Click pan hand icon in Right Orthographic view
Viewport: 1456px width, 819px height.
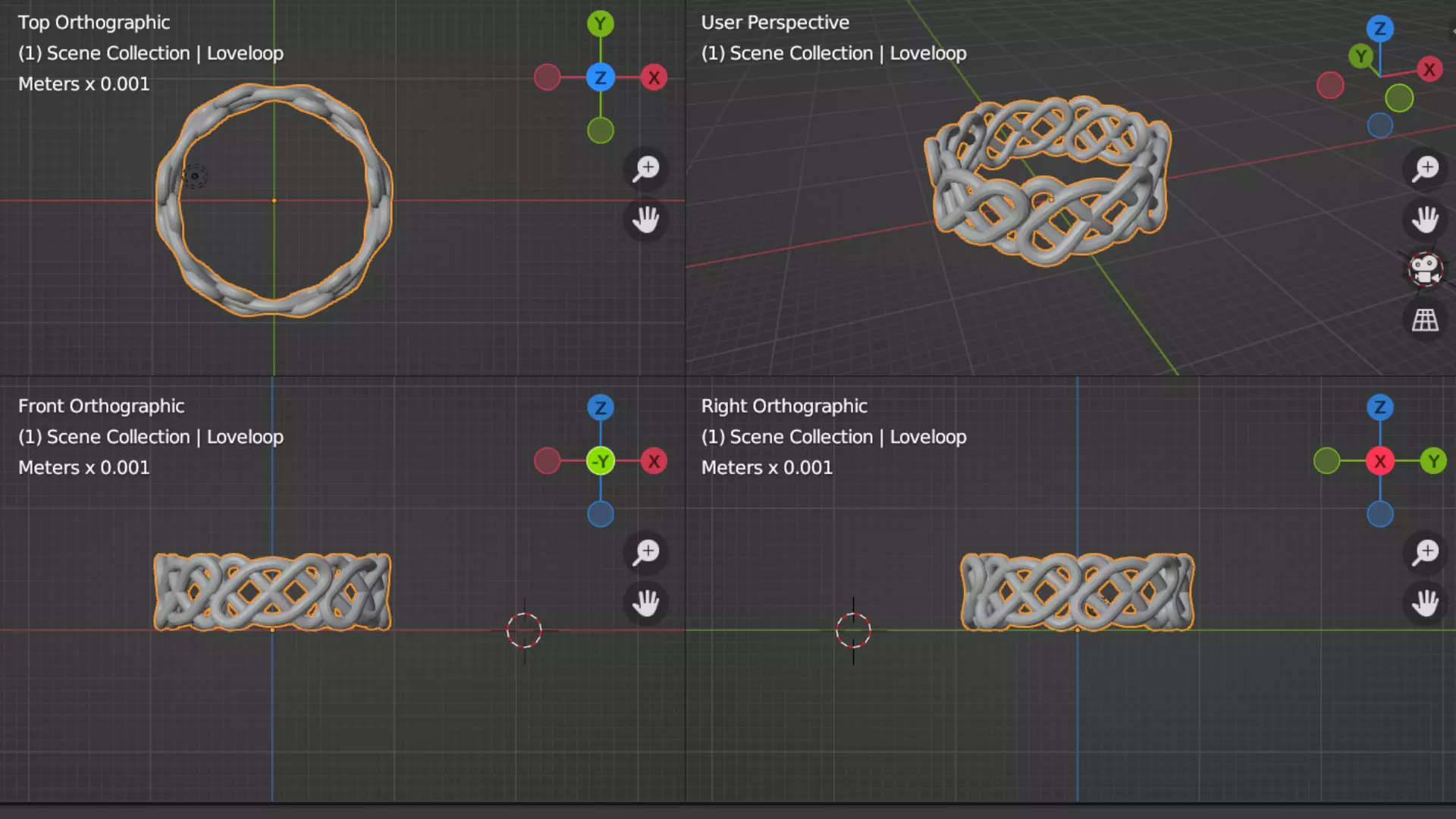[x=1425, y=604]
